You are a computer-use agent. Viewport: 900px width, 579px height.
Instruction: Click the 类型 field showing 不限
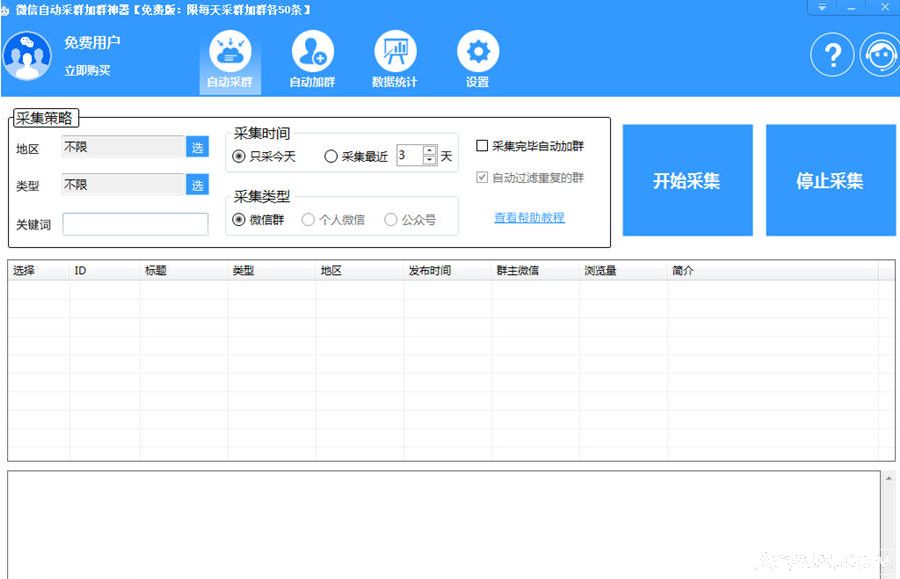tap(123, 185)
